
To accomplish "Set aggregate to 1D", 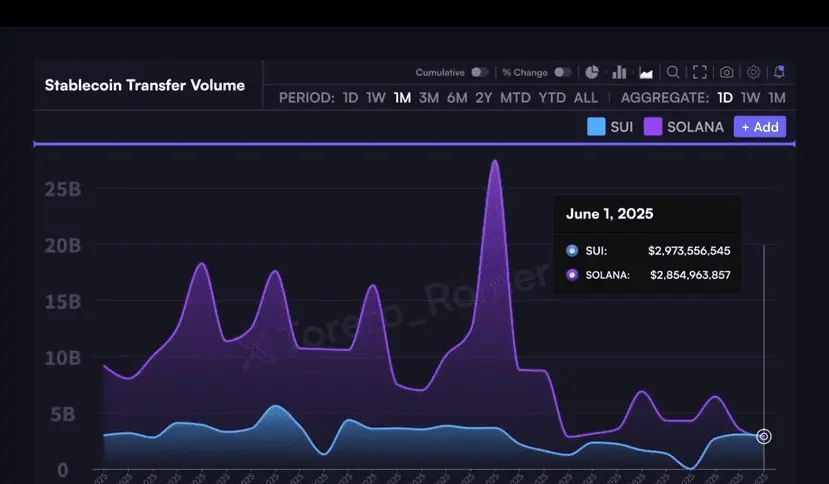I will pos(725,98).
